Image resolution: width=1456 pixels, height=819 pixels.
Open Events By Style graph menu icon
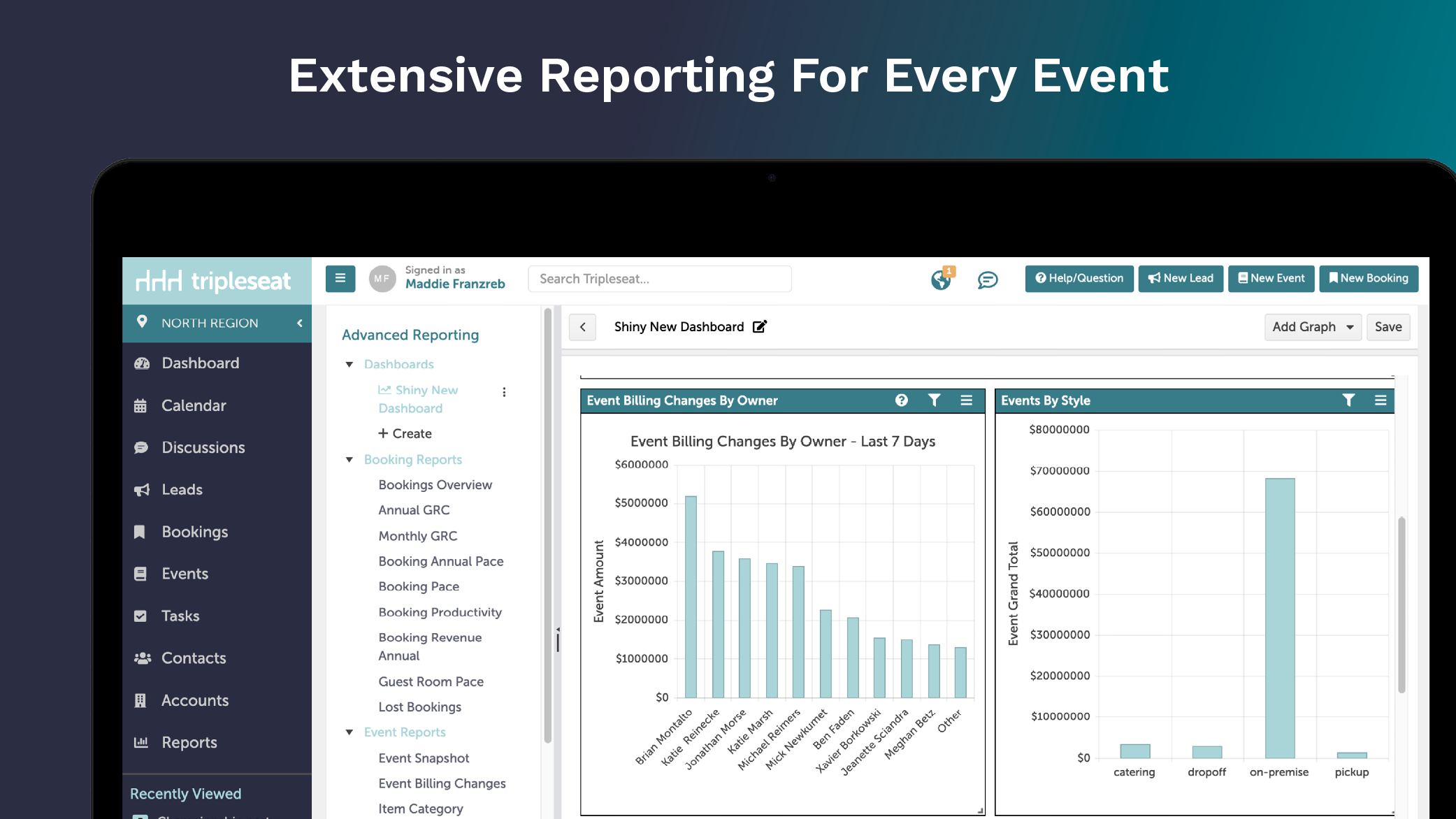click(1381, 400)
